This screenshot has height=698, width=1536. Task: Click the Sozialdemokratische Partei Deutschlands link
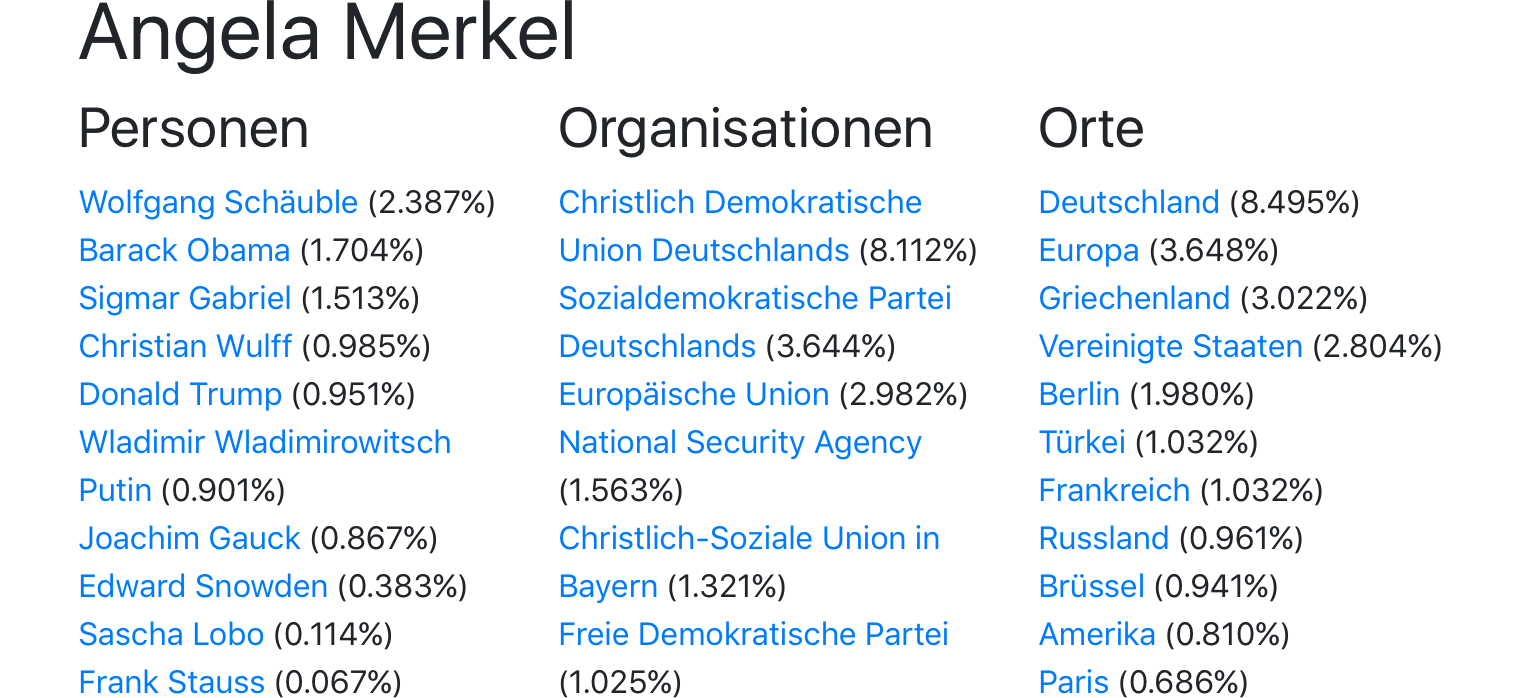(x=754, y=299)
